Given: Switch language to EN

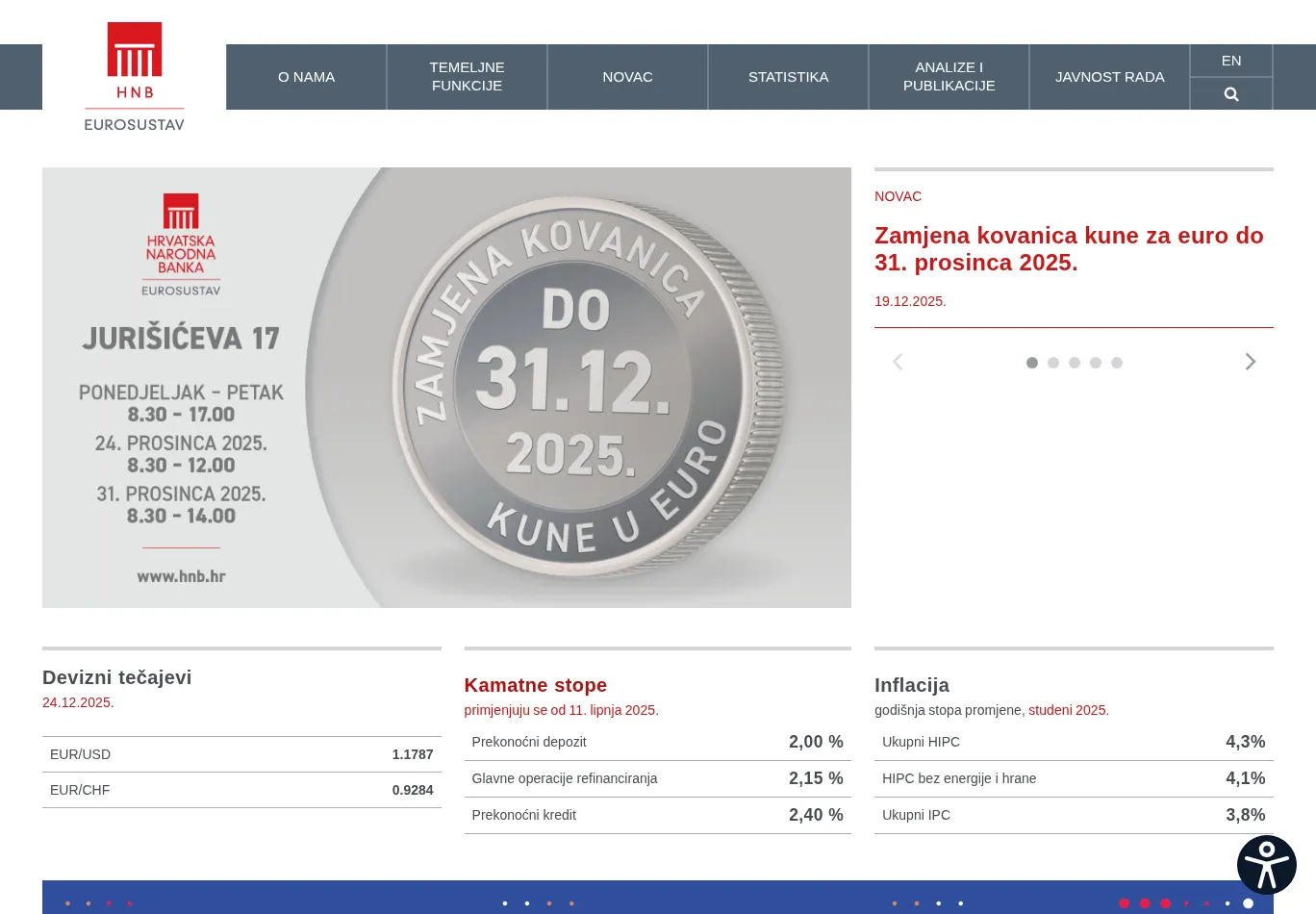Looking at the screenshot, I should [1231, 61].
